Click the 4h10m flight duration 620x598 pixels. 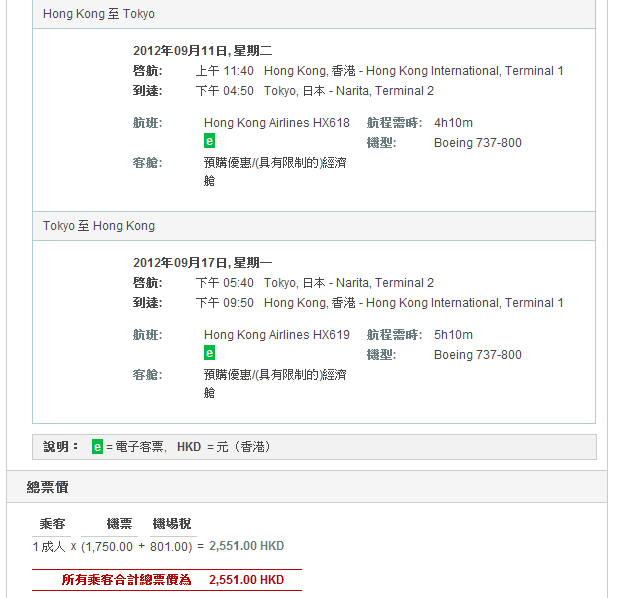click(x=453, y=123)
